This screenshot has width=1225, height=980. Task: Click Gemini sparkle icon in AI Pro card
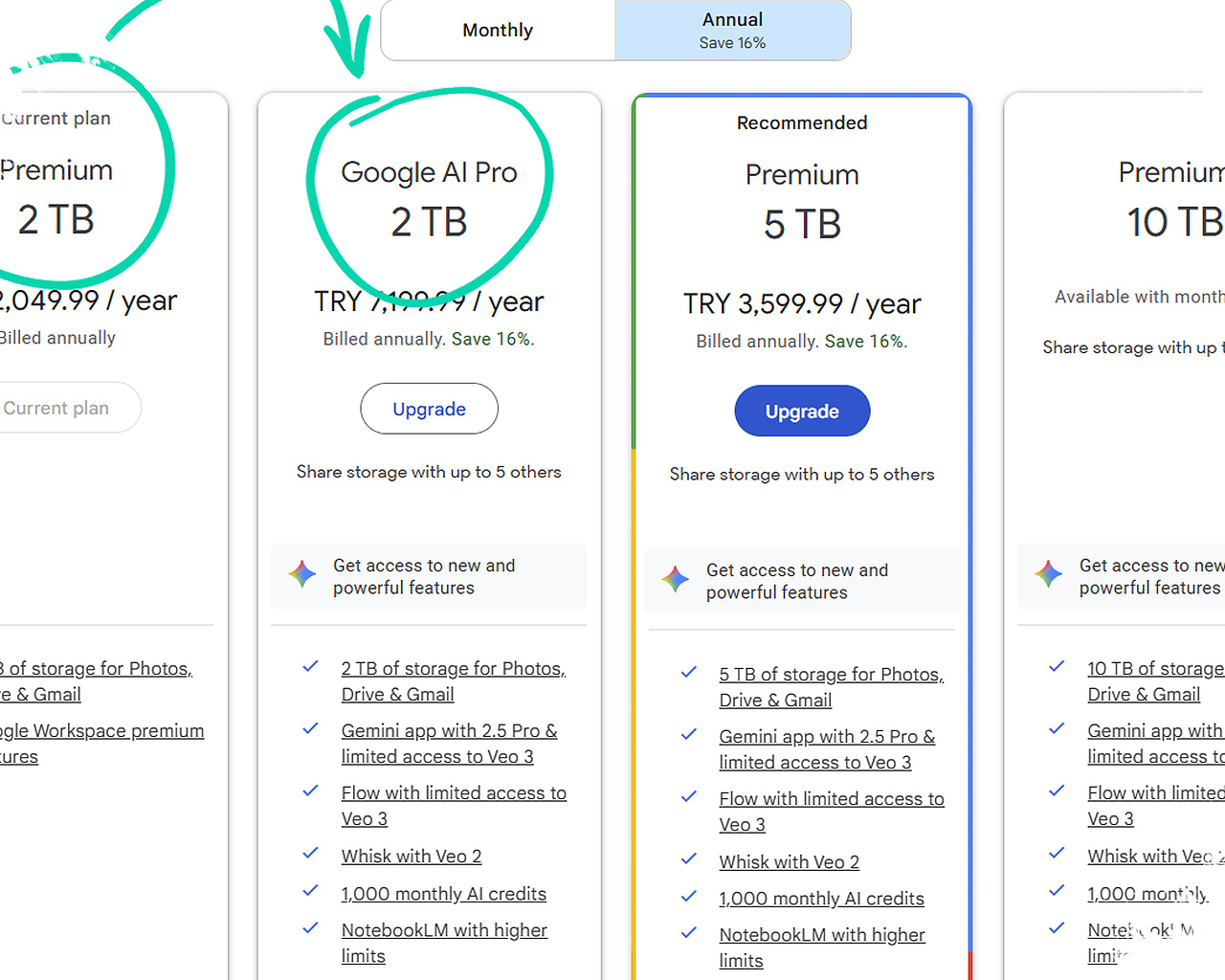pyautogui.click(x=302, y=574)
